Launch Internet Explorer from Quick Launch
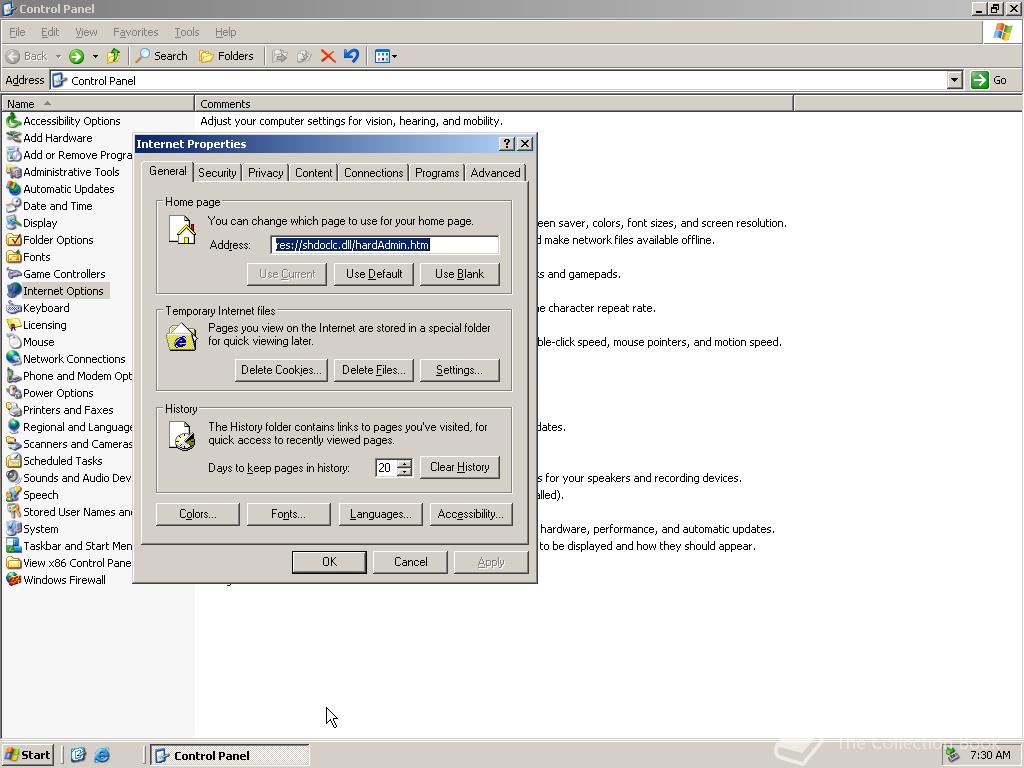This screenshot has width=1024, height=768. (x=102, y=755)
